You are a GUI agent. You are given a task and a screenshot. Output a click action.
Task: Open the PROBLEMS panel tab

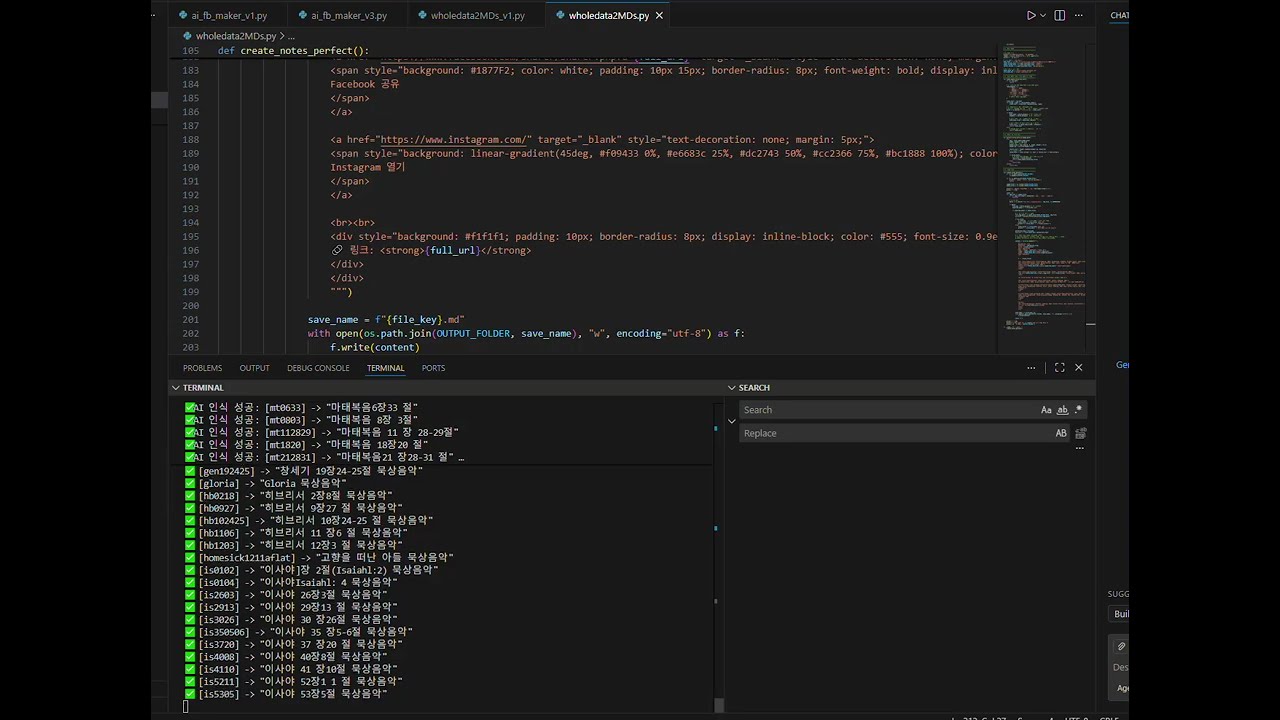[203, 368]
